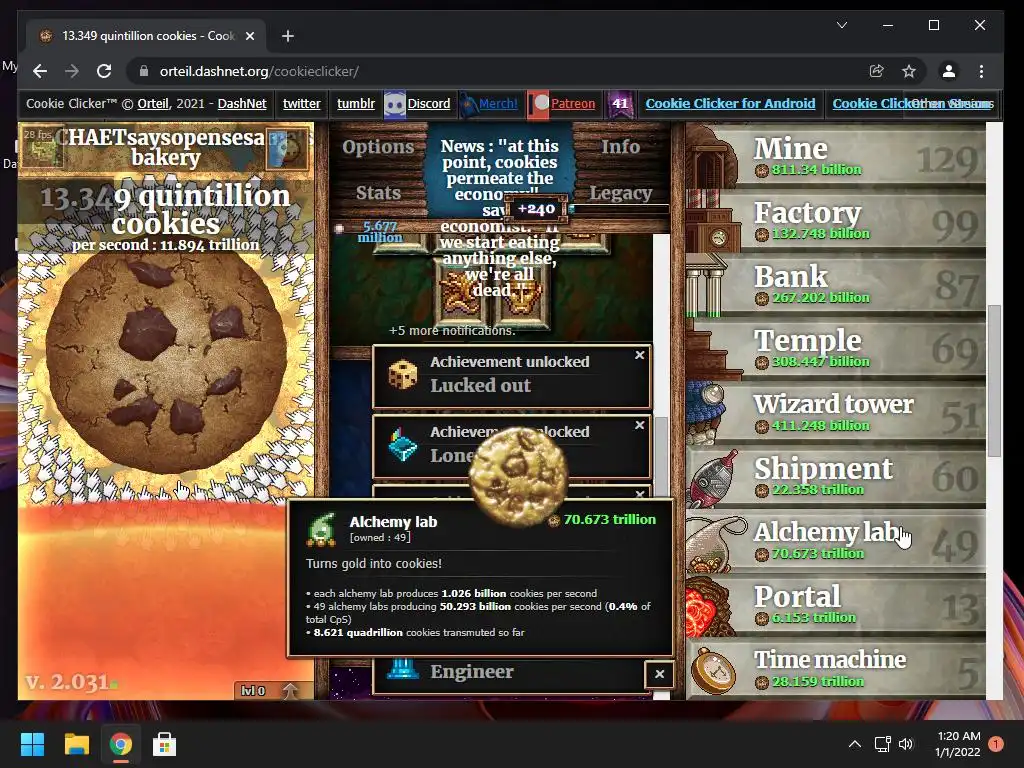Buy an Alchemy lab building
The height and width of the screenshot is (768, 1024).
836,540
